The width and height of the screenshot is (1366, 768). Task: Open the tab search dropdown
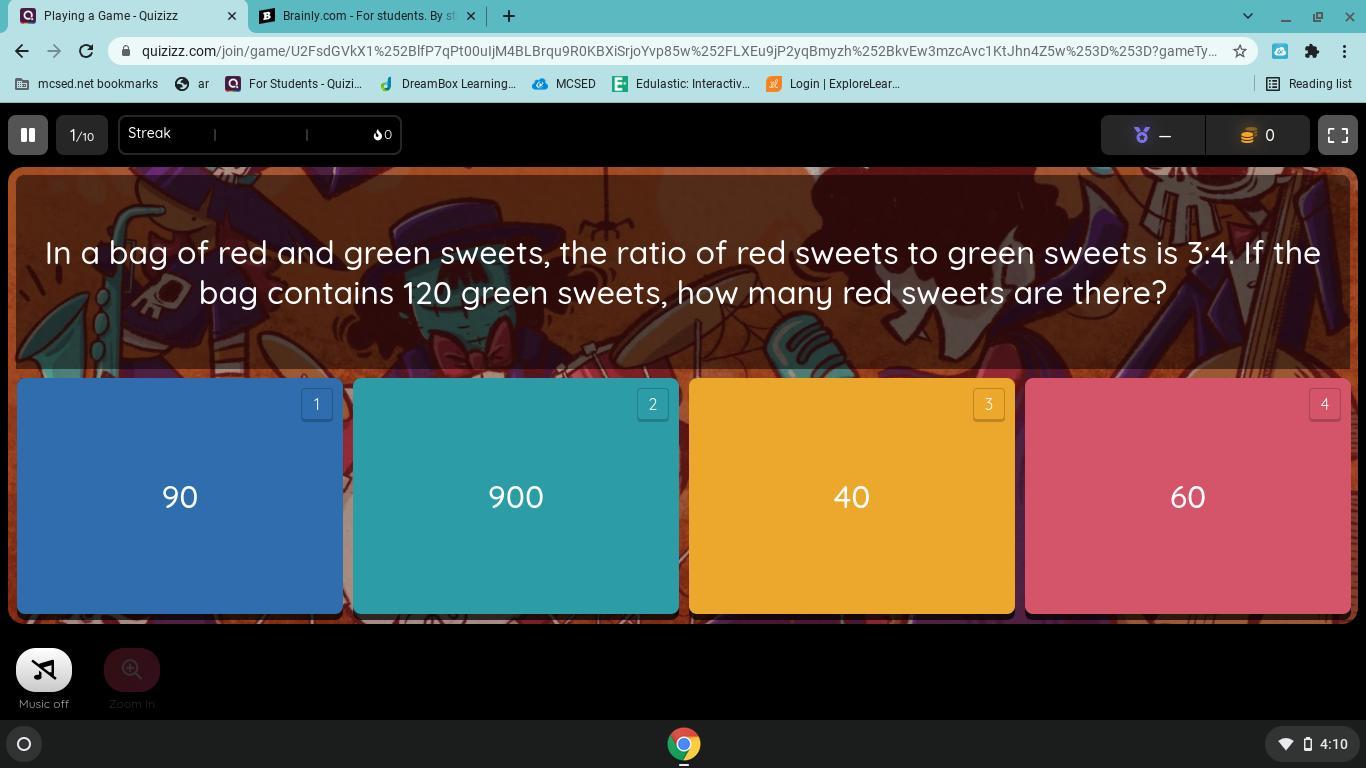point(1248,16)
